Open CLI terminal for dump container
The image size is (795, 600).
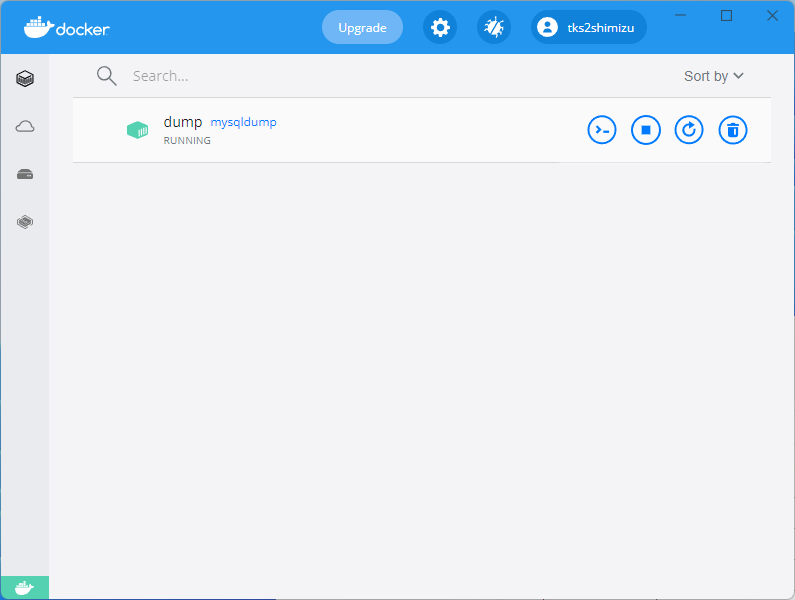tap(602, 130)
